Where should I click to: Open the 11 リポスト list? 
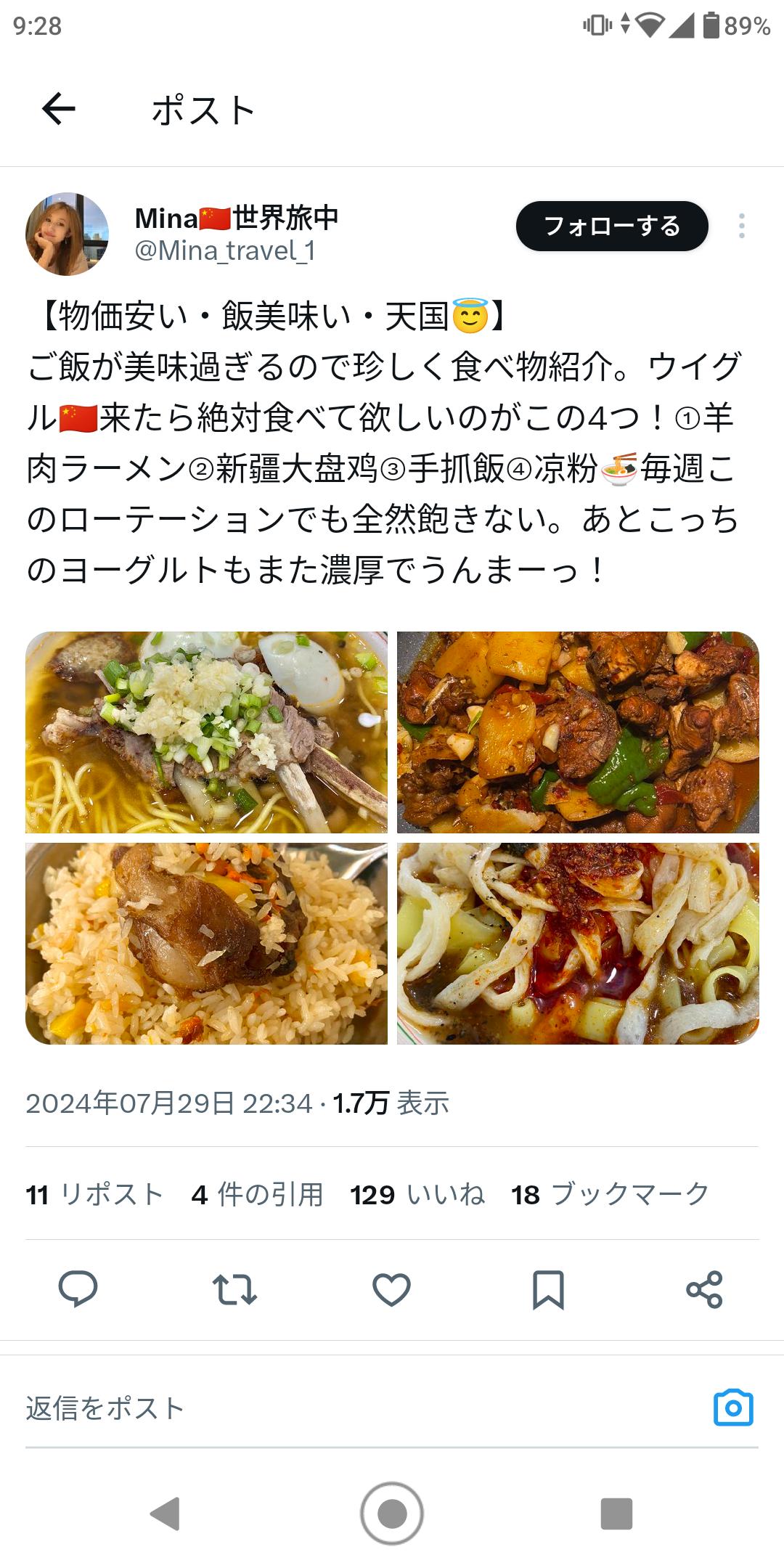(x=94, y=1194)
